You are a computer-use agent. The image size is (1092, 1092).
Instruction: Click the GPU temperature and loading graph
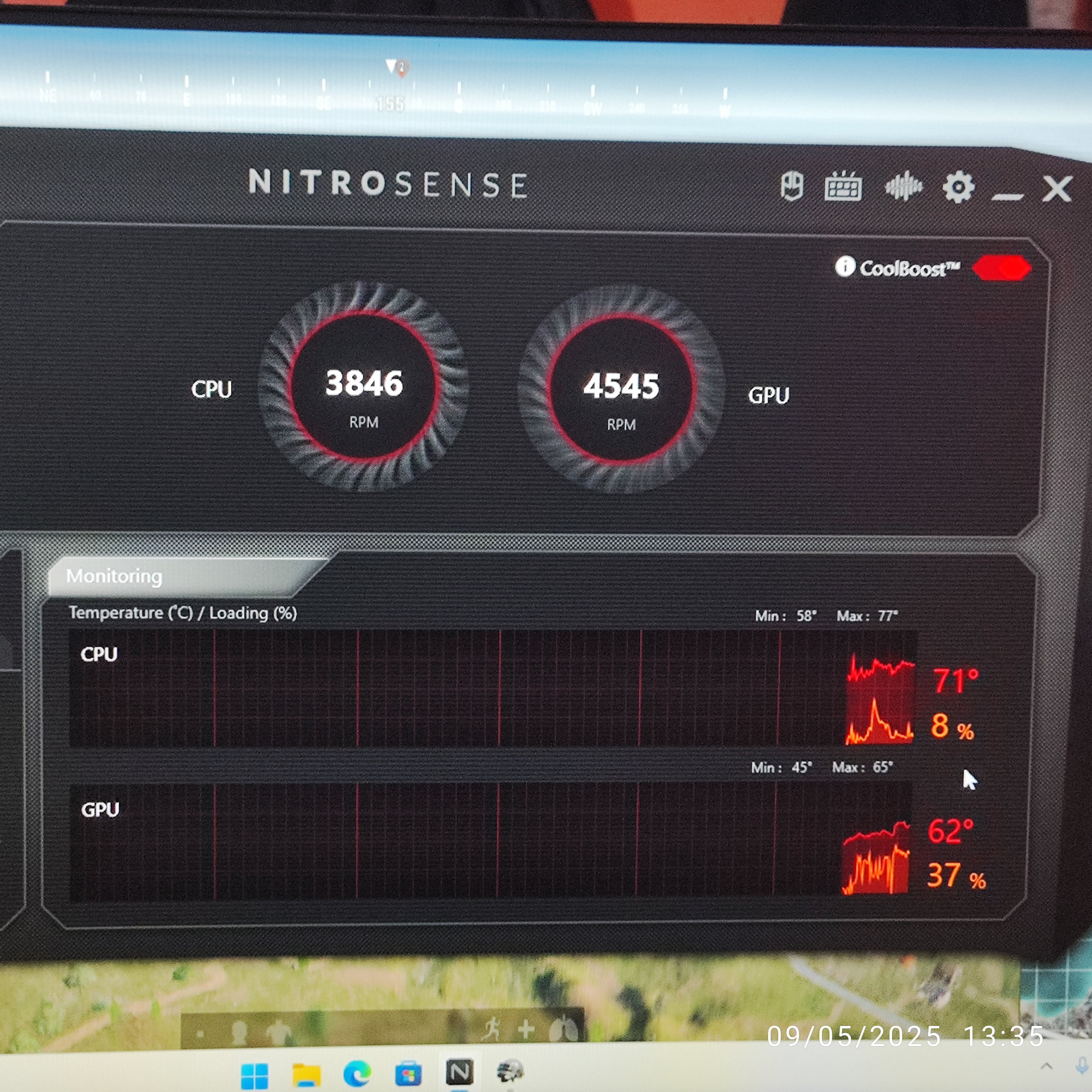pos(491,842)
